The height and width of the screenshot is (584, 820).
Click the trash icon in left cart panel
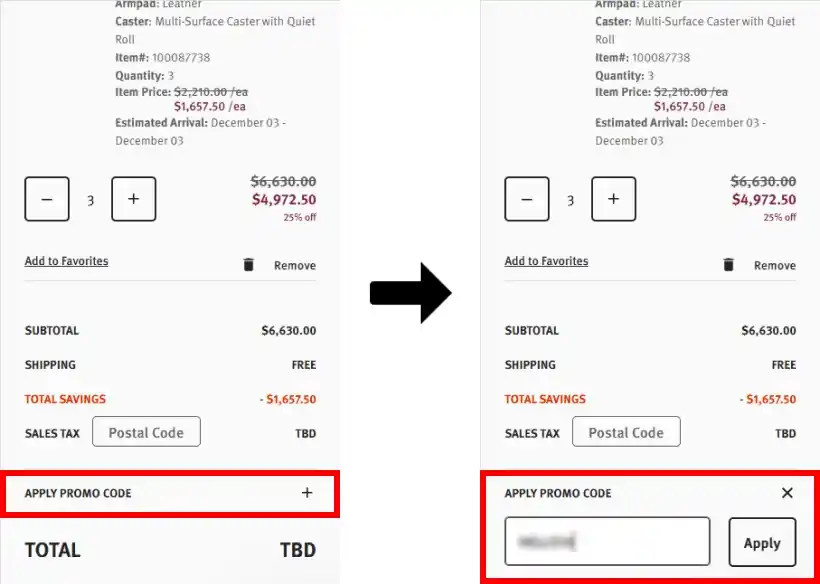[249, 265]
